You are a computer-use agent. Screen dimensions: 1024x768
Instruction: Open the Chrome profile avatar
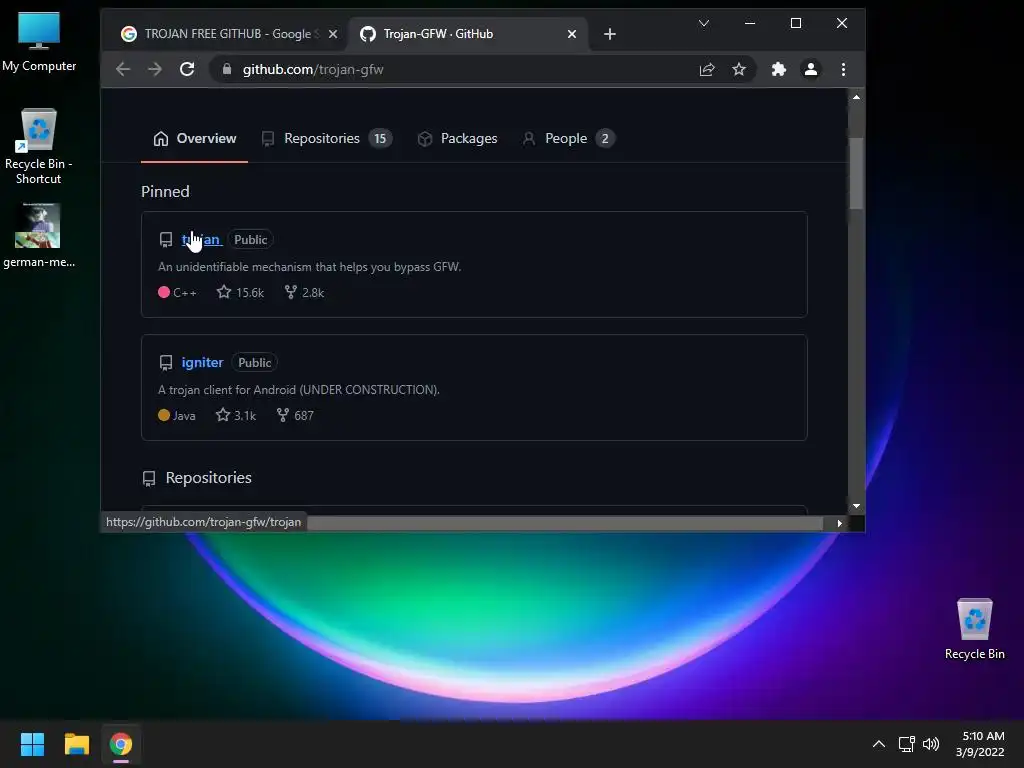(x=810, y=69)
